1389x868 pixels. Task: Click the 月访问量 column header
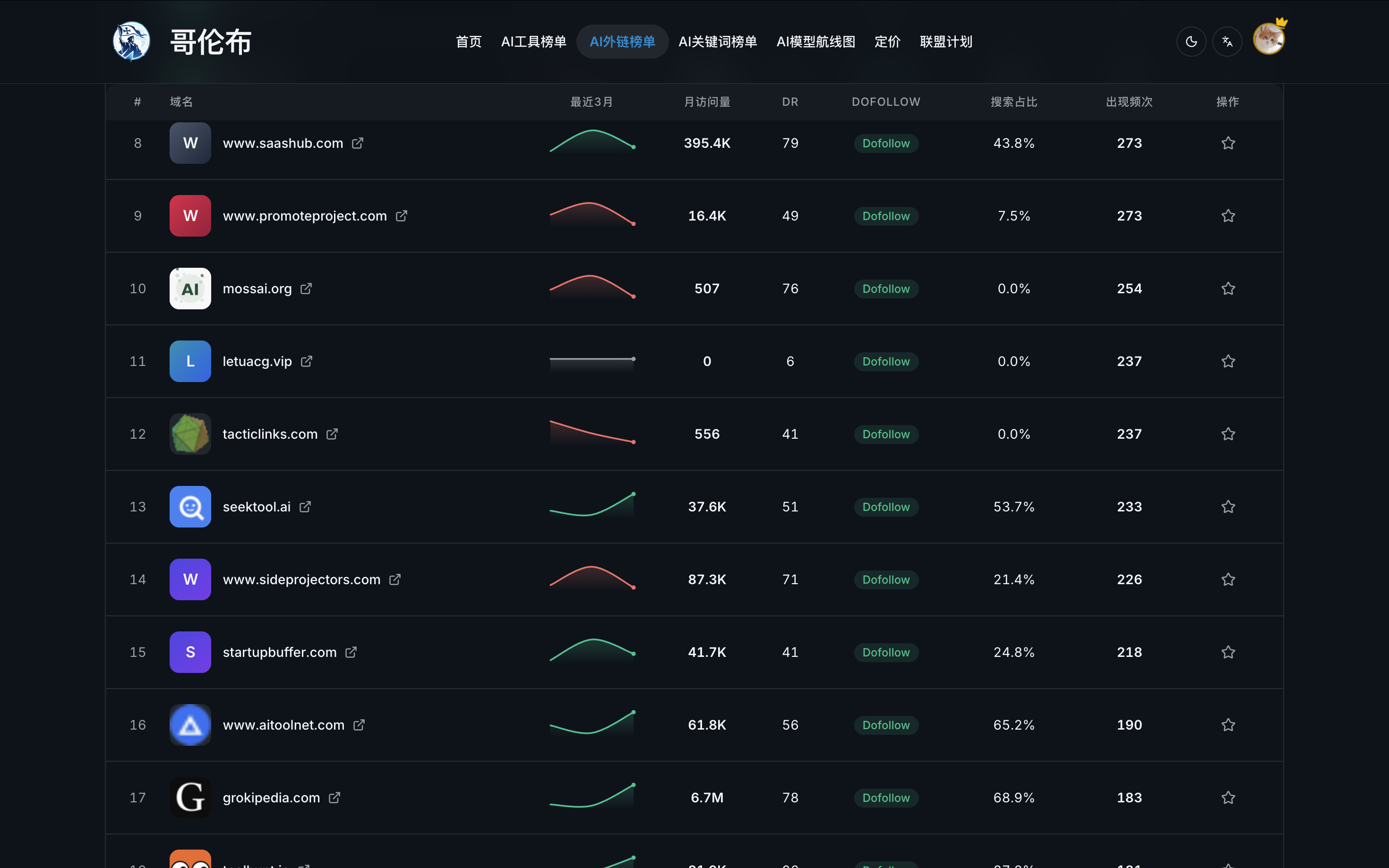coord(707,102)
